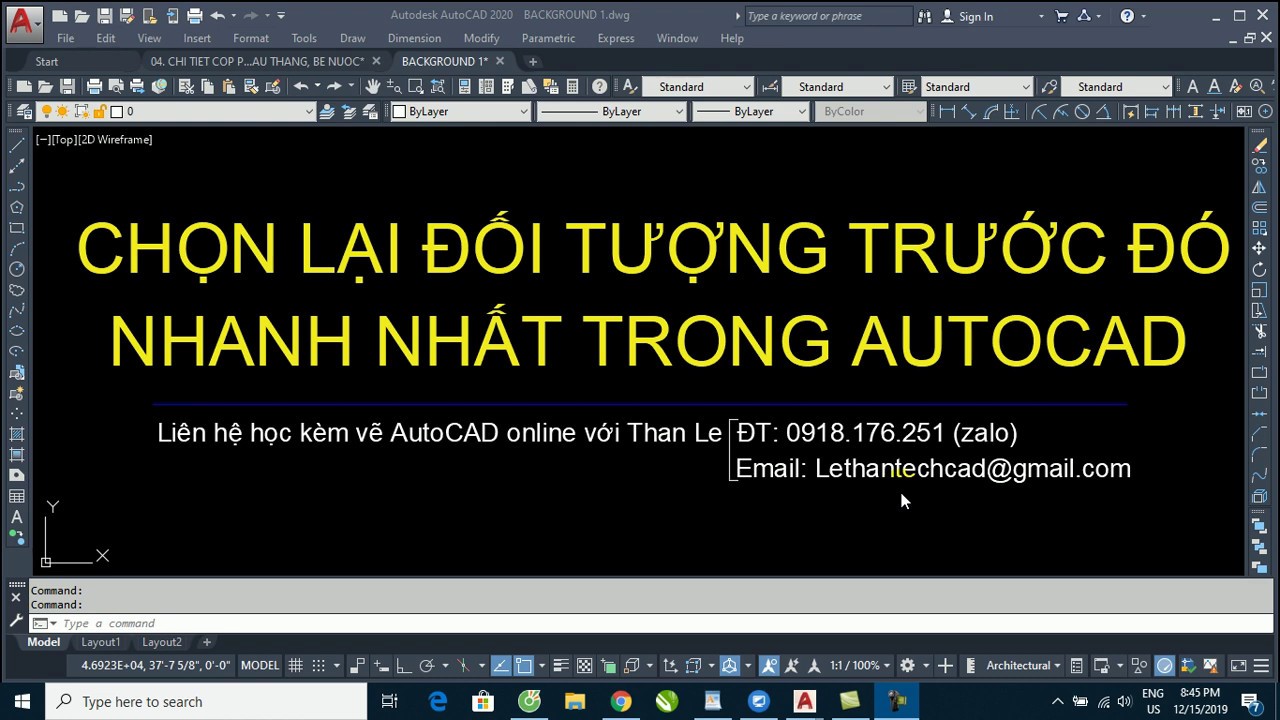The height and width of the screenshot is (720, 1280).
Task: Toggle the drawing grid display in status bar
Action: [x=295, y=665]
